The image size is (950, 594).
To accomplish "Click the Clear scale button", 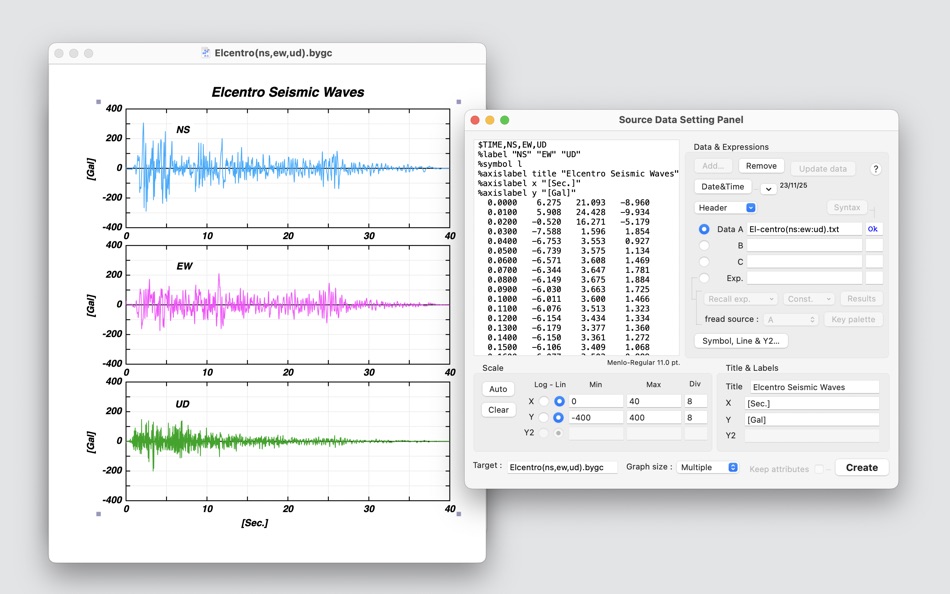I will pyautogui.click(x=498, y=410).
